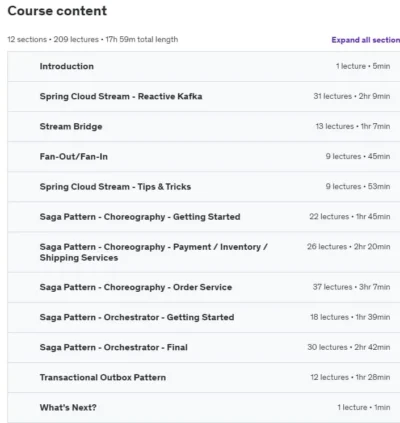400x423 pixels.
Task: Expand Spring Cloud Stream - Tips & Tricks
Action: point(204,187)
